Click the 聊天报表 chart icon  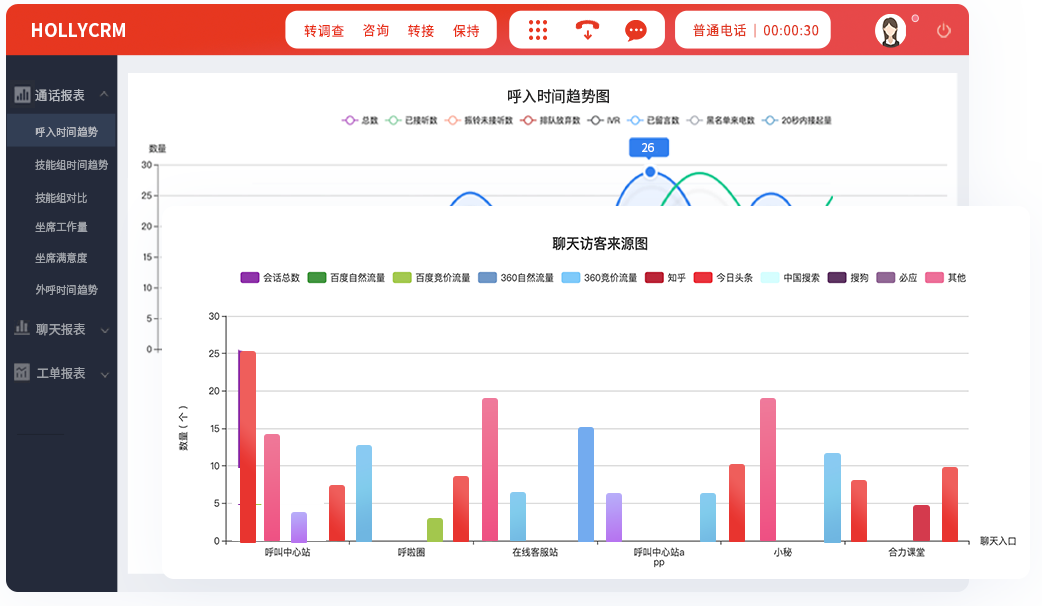click(22, 328)
